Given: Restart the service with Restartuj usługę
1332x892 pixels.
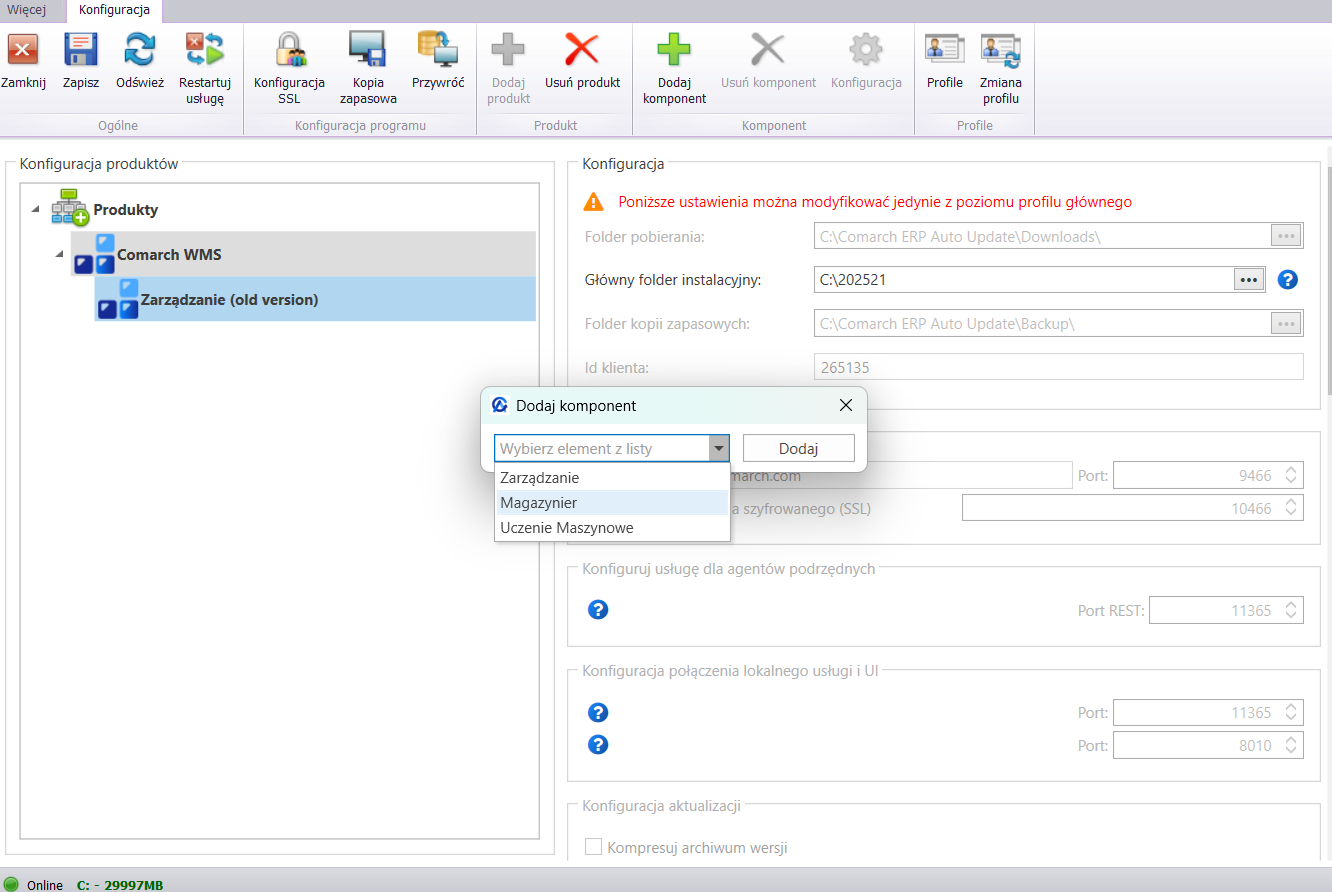Looking at the screenshot, I should pyautogui.click(x=205, y=50).
